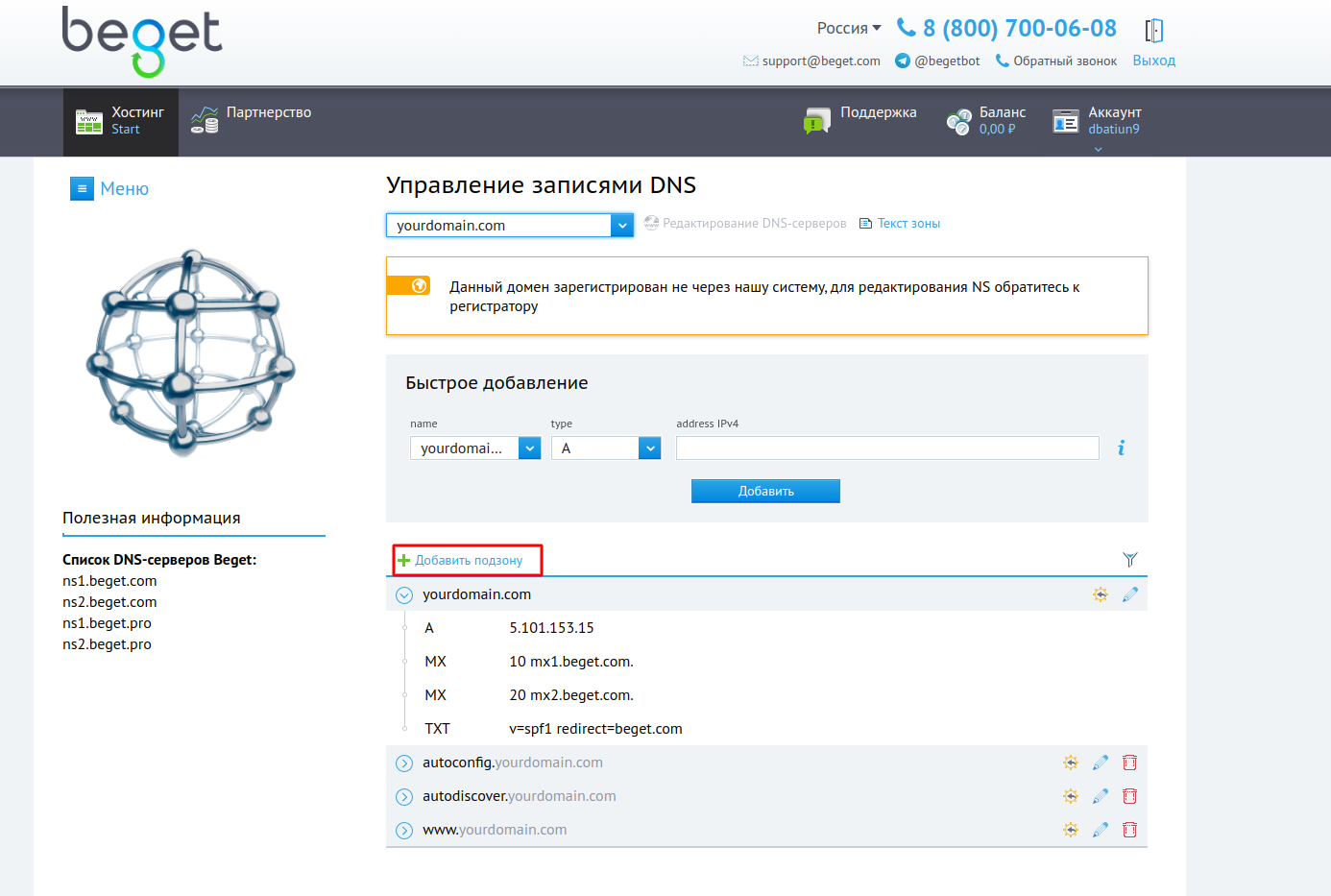Delete the autoconfig subdomain via trash icon
1331x896 pixels.
[1129, 763]
